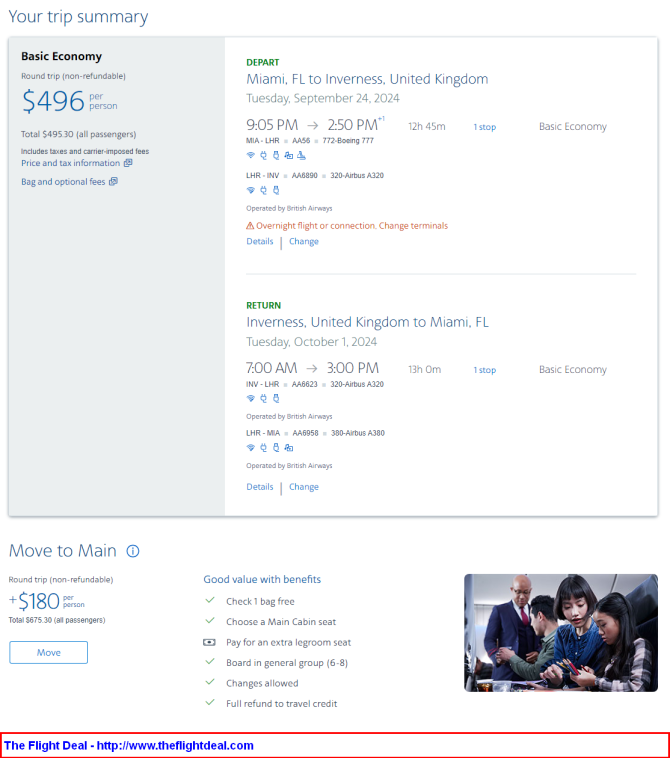Click the lie-flat seat icon for flight AA56
670x758 pixels.
(301, 155)
